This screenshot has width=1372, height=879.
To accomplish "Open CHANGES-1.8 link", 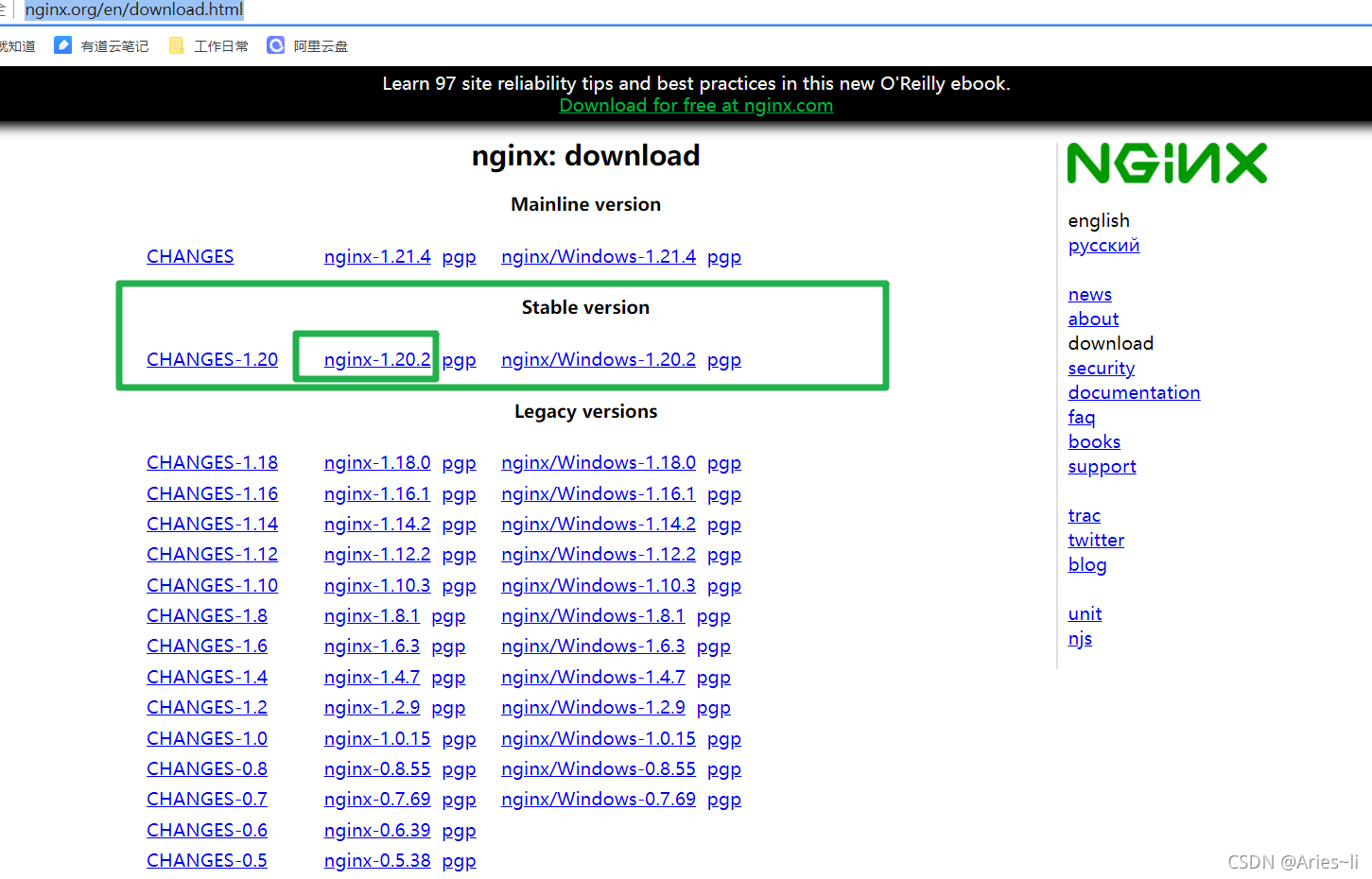I will click(207, 615).
